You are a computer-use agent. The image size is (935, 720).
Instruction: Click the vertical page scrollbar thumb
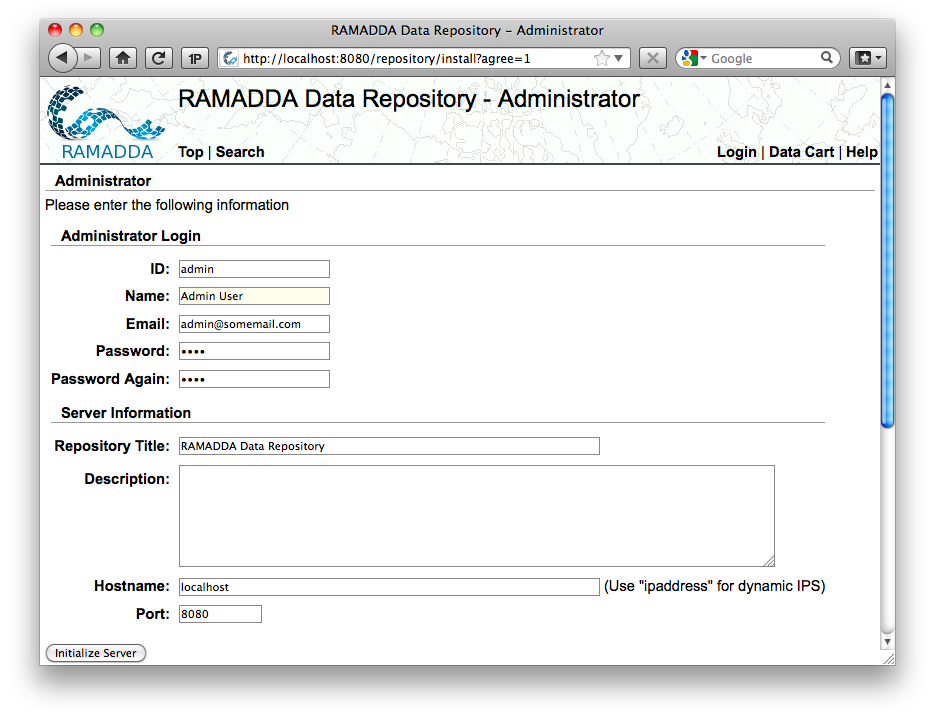887,260
